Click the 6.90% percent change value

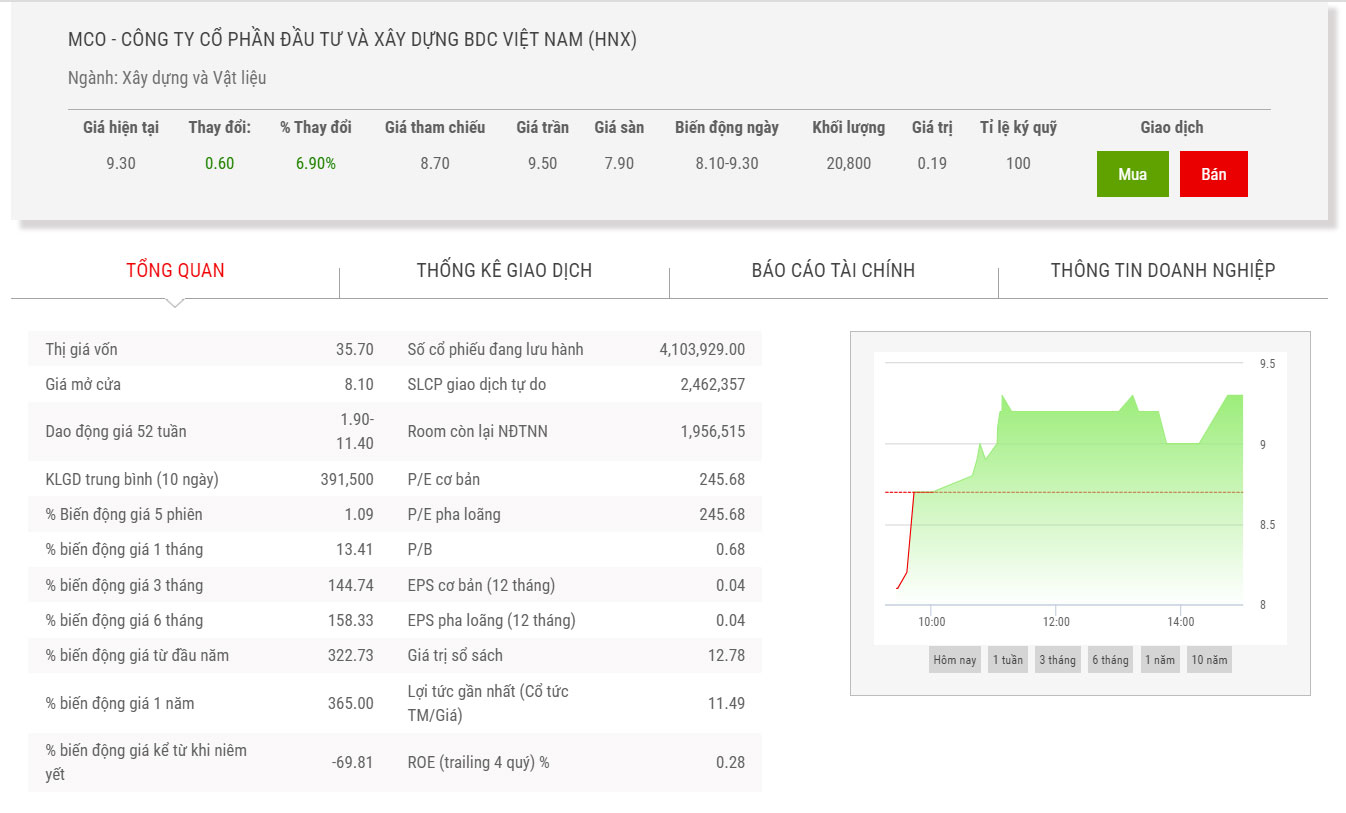tap(315, 163)
